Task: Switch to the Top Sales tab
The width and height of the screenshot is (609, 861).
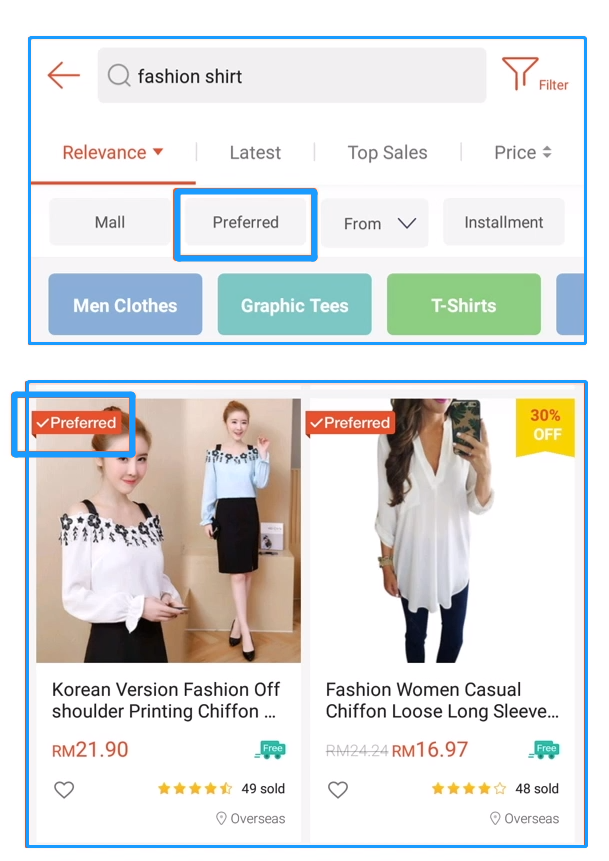Action: pyautogui.click(x=387, y=153)
